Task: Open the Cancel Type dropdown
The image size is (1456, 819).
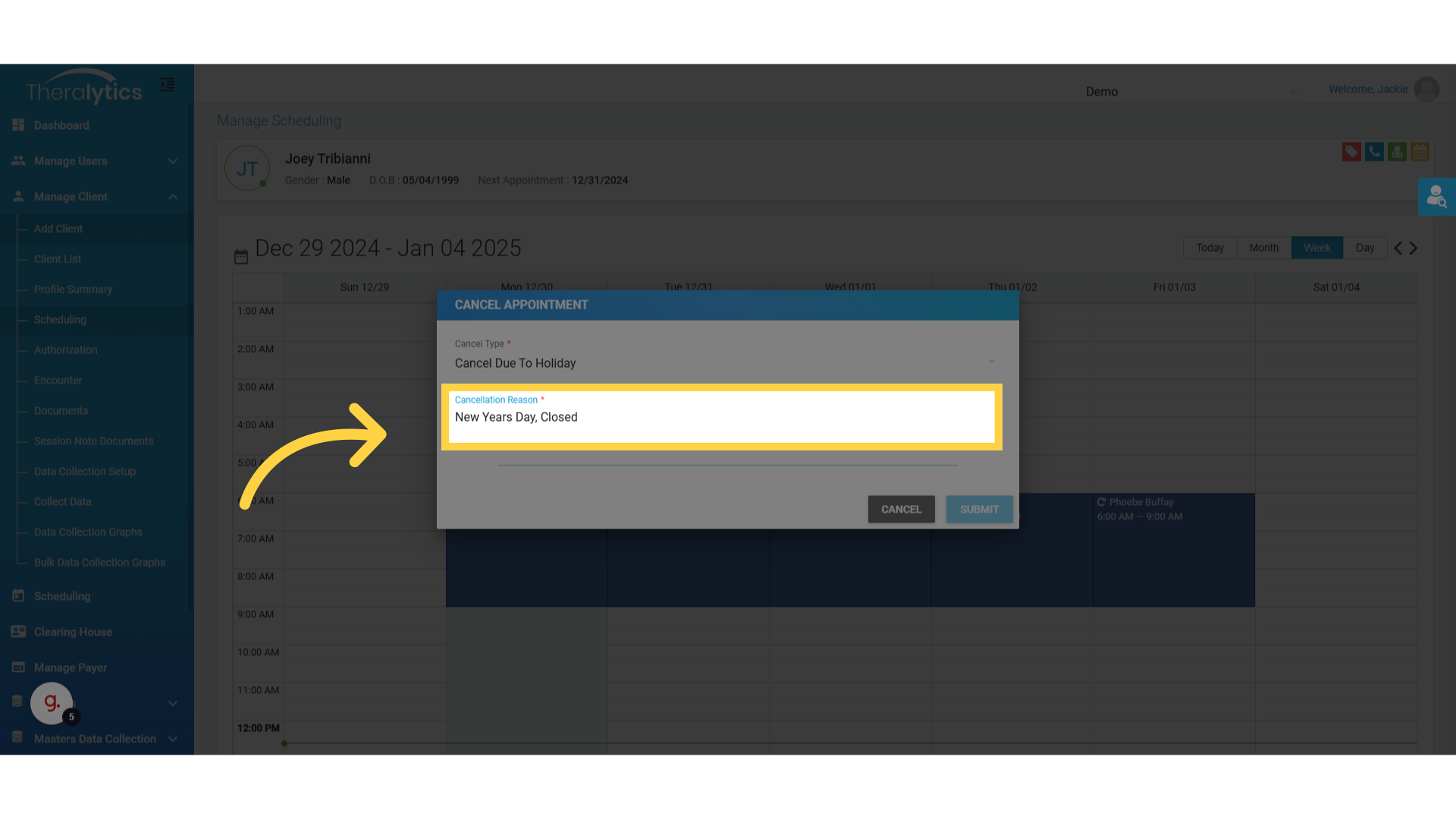Action: click(x=724, y=363)
